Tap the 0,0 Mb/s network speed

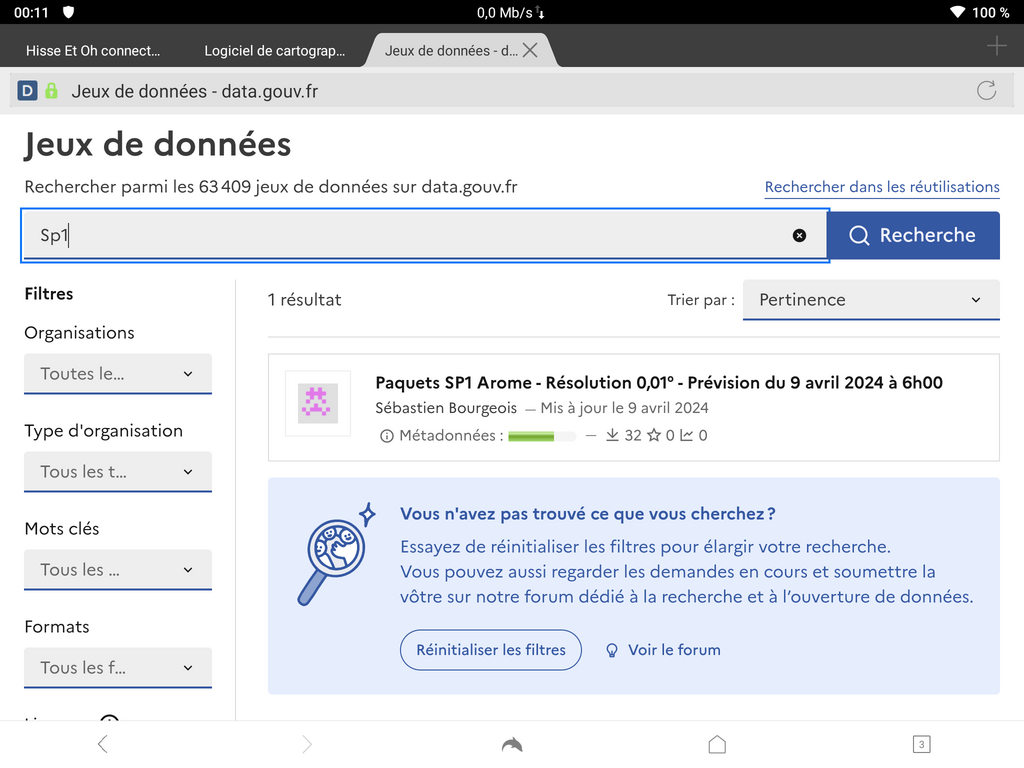(505, 12)
